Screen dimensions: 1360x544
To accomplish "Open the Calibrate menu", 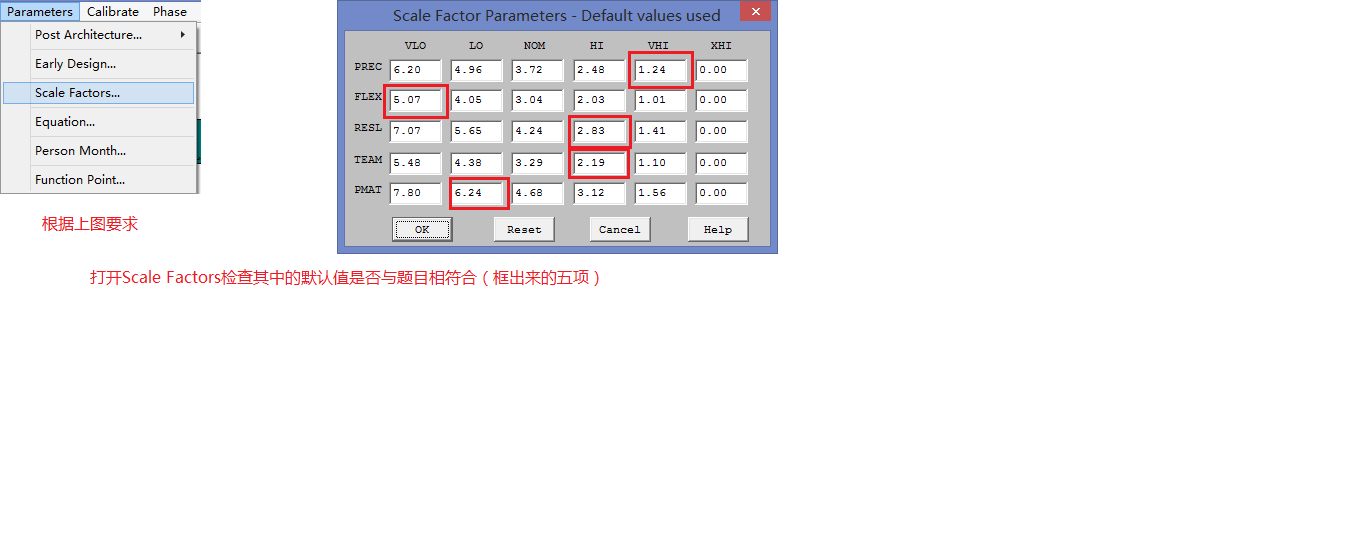I will click(x=113, y=11).
